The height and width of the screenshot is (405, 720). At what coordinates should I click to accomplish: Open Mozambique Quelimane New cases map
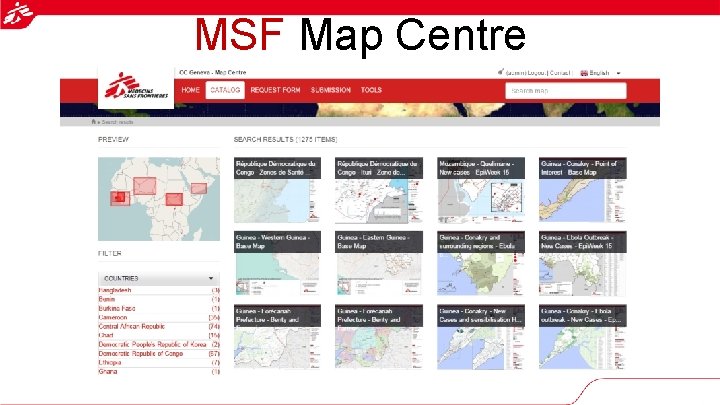(x=481, y=190)
